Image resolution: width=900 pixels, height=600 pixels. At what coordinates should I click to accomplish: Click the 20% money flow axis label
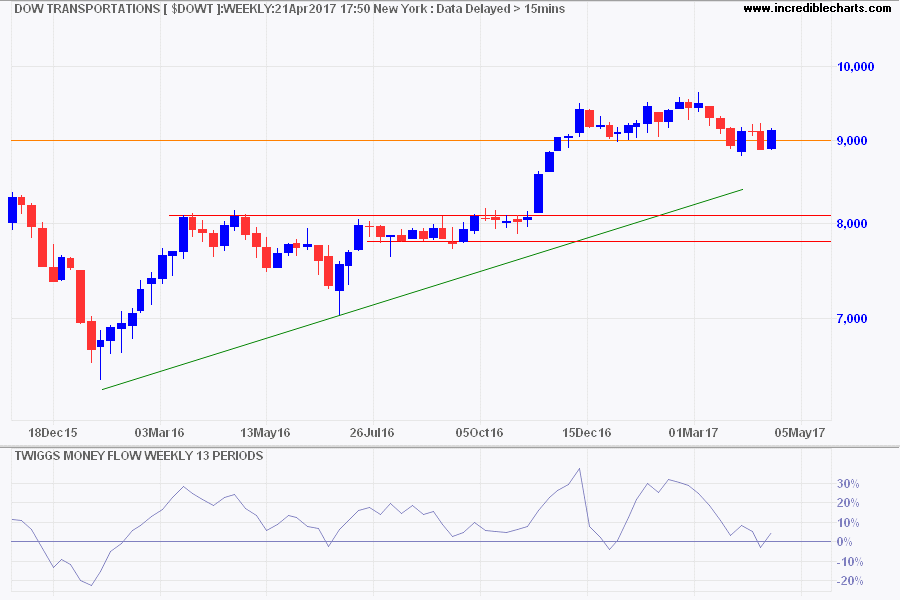click(848, 503)
